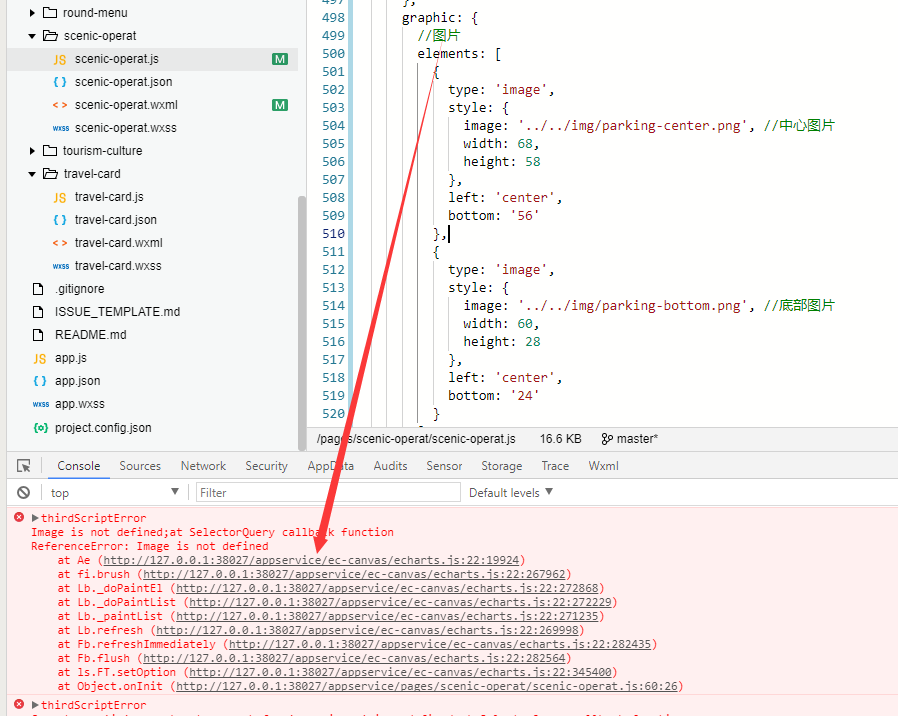
Task: Open the Default levels dropdown
Action: tap(511, 493)
